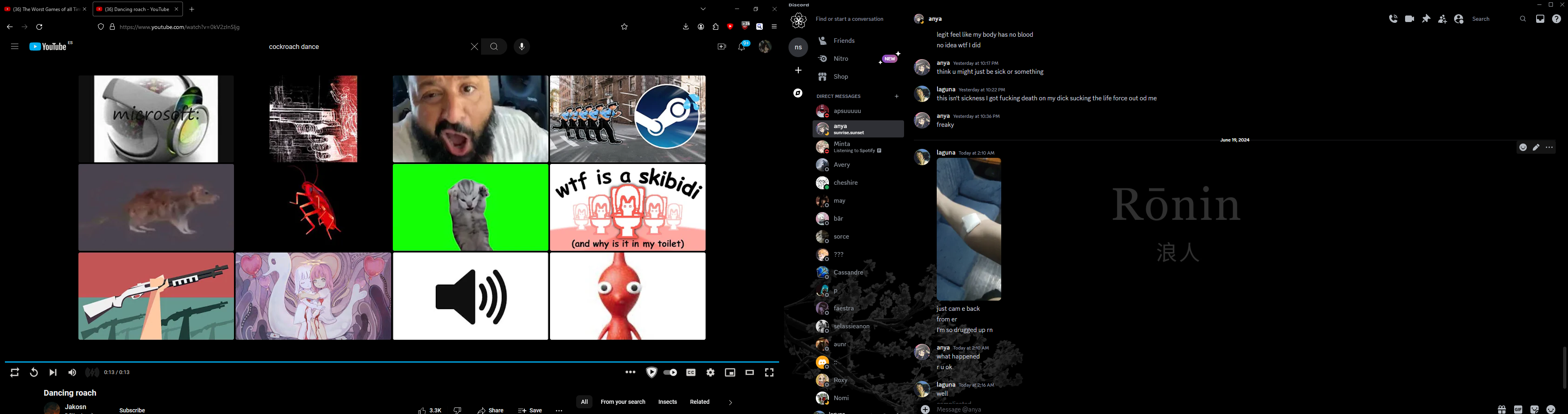Open Discord gift icon
1568x414 pixels.
pos(1502,410)
